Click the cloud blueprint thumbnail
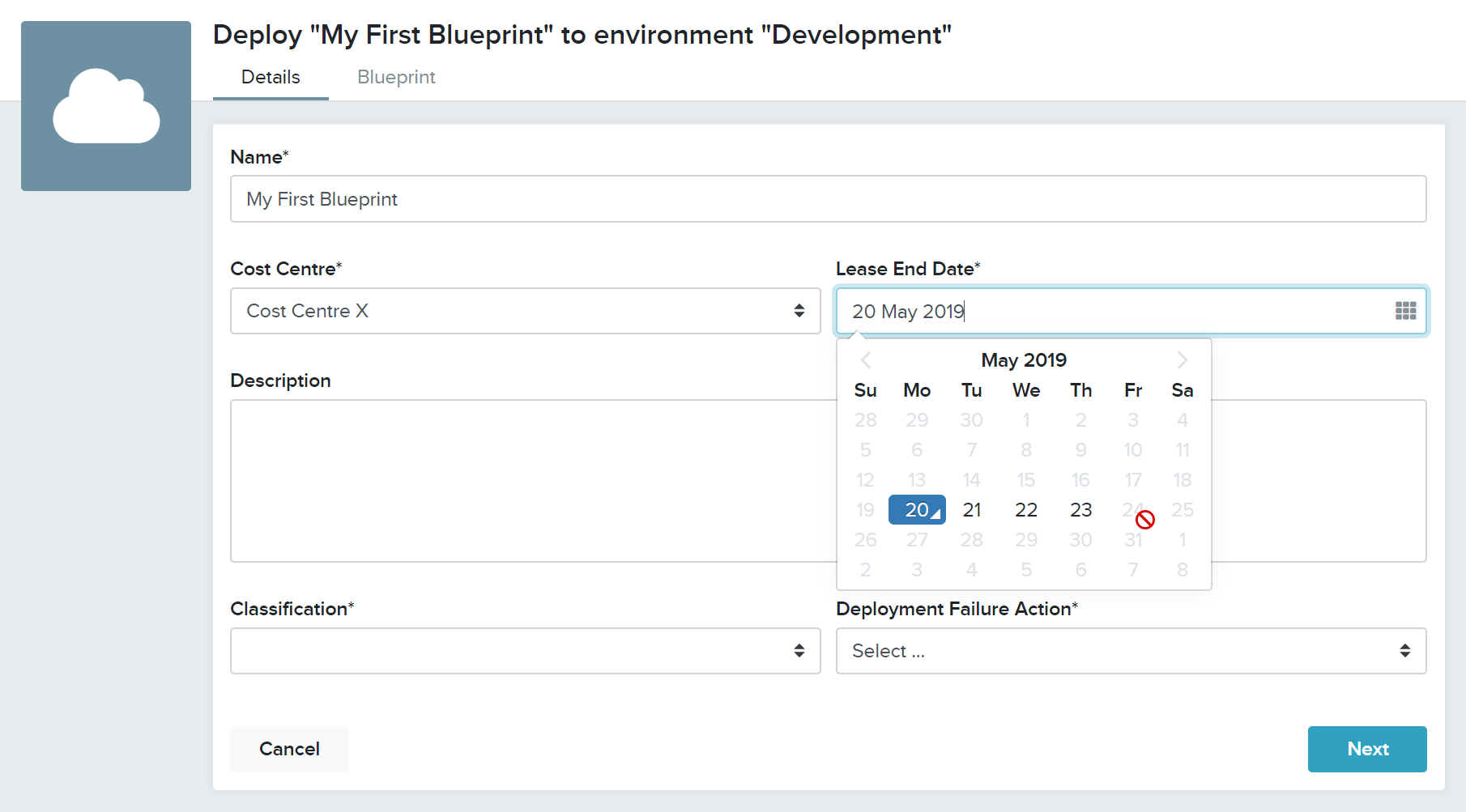 [x=106, y=106]
